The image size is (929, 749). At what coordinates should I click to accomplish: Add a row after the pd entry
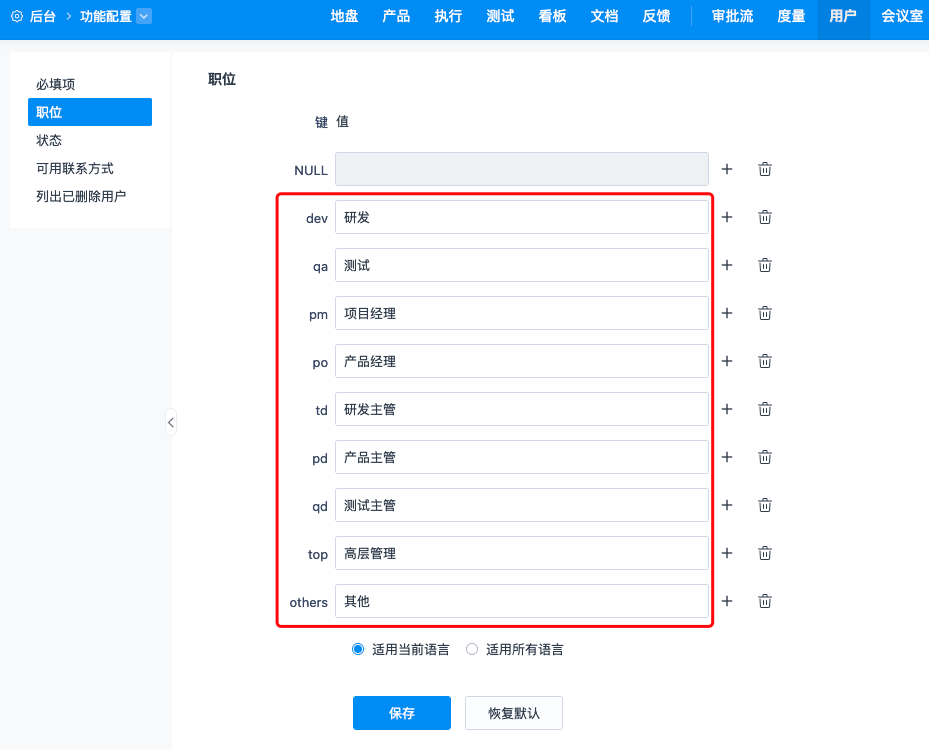[727, 457]
